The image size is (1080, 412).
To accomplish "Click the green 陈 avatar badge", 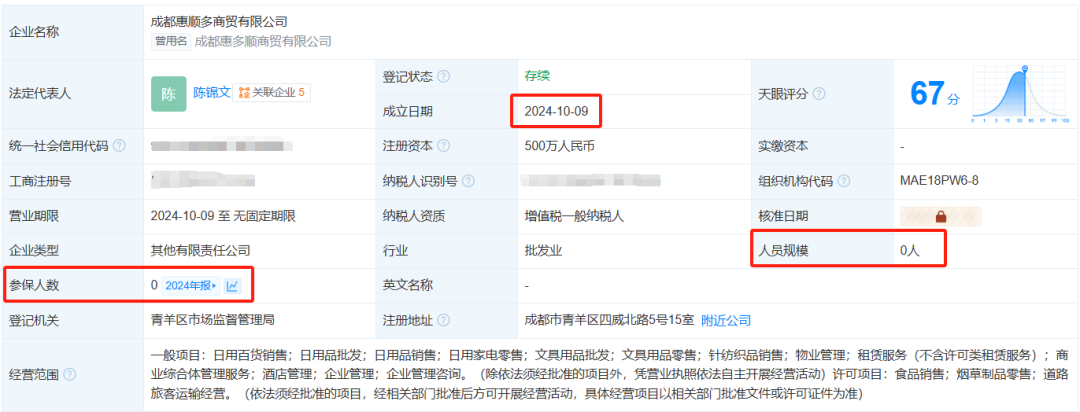I will tap(168, 93).
